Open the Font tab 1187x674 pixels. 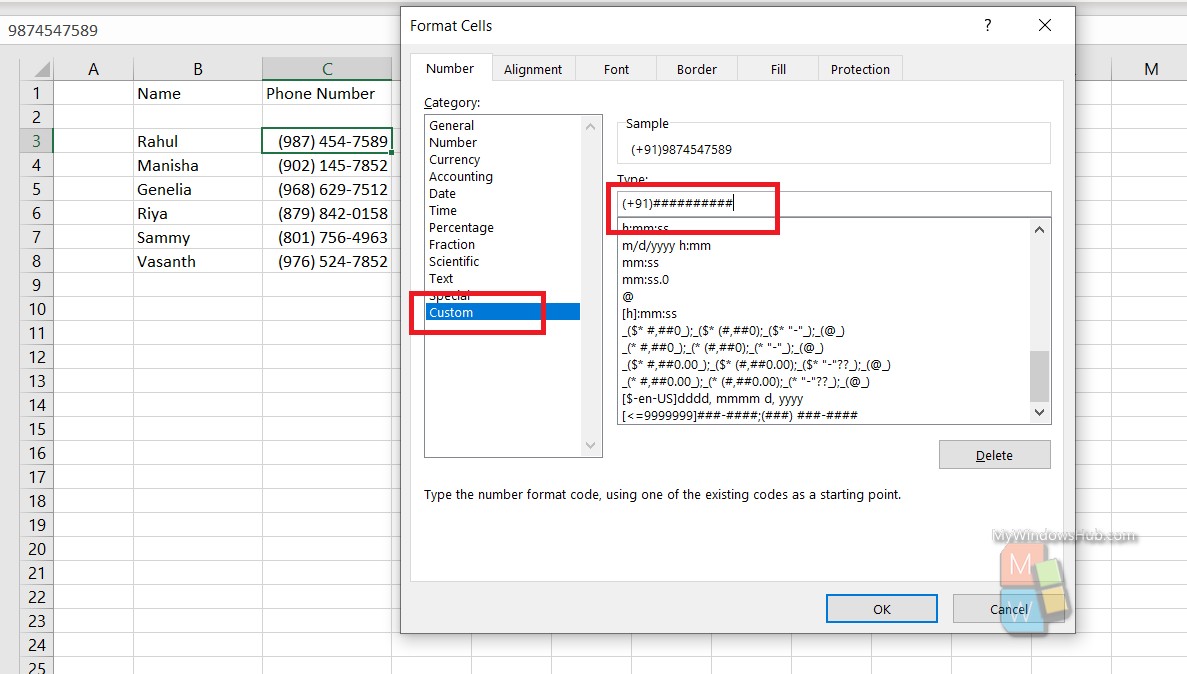615,68
